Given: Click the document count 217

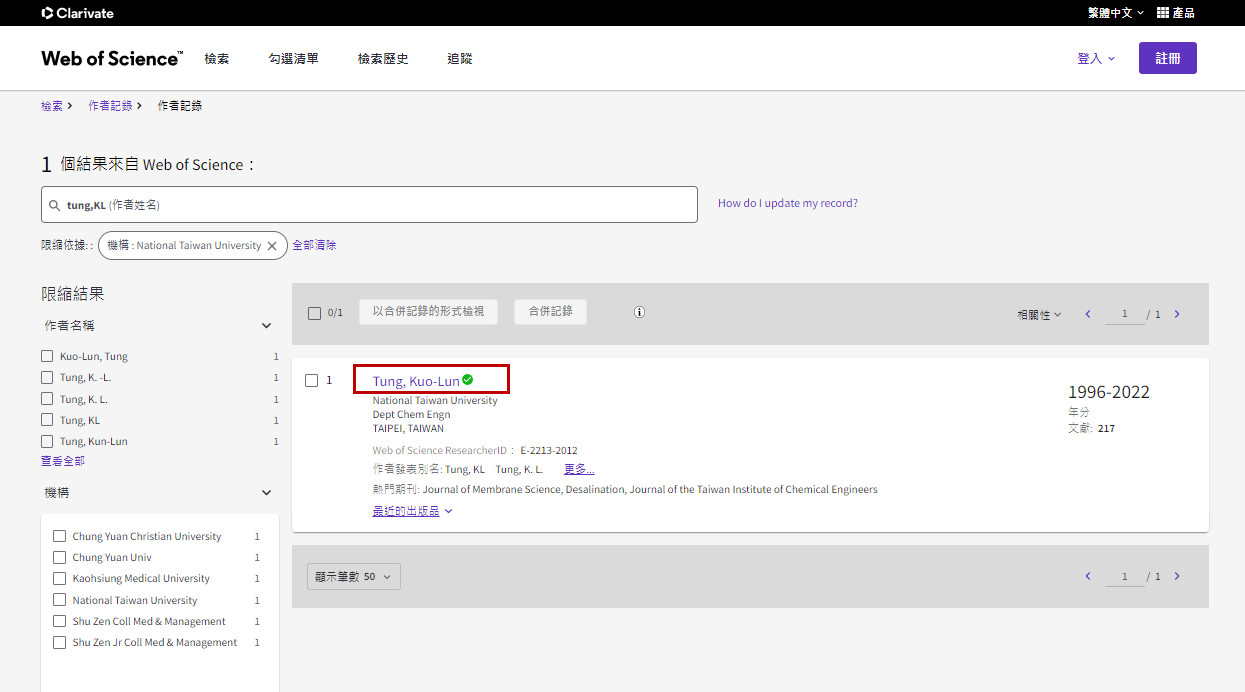Looking at the screenshot, I should point(1106,428).
